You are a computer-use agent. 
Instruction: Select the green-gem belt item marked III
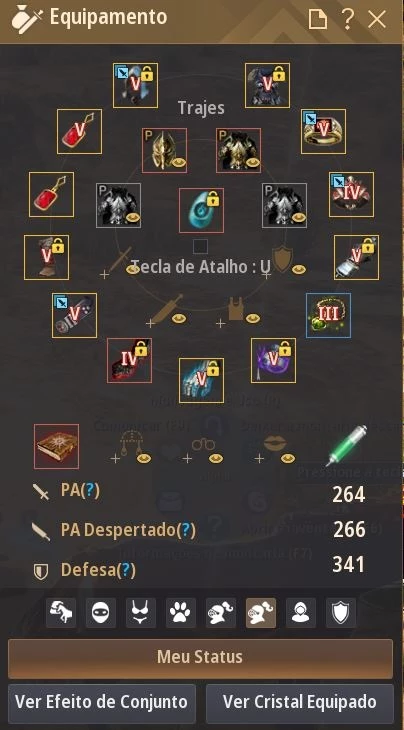[x=328, y=315]
